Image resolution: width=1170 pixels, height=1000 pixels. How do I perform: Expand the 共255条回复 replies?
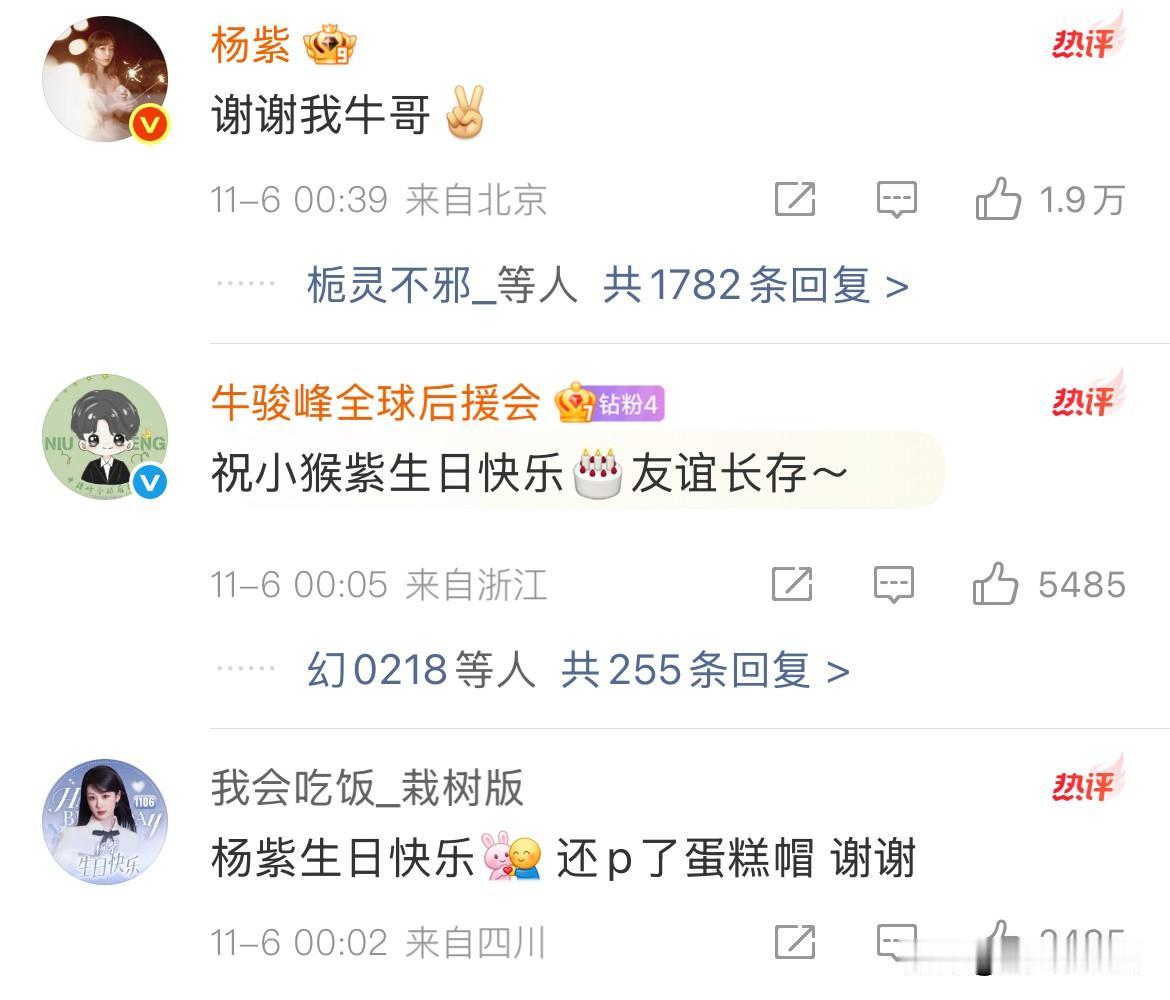click(x=705, y=669)
